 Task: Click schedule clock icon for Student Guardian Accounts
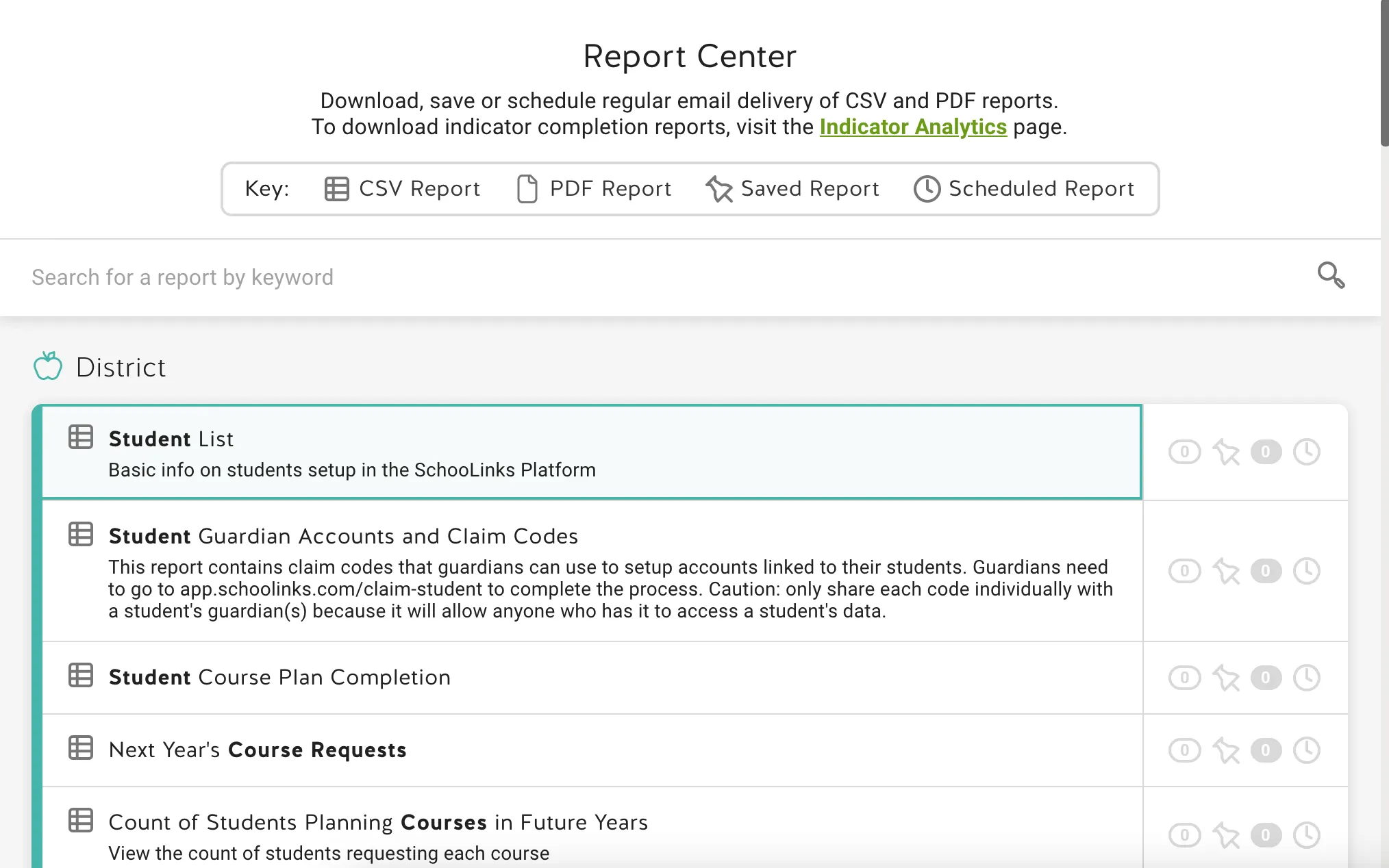click(1307, 571)
